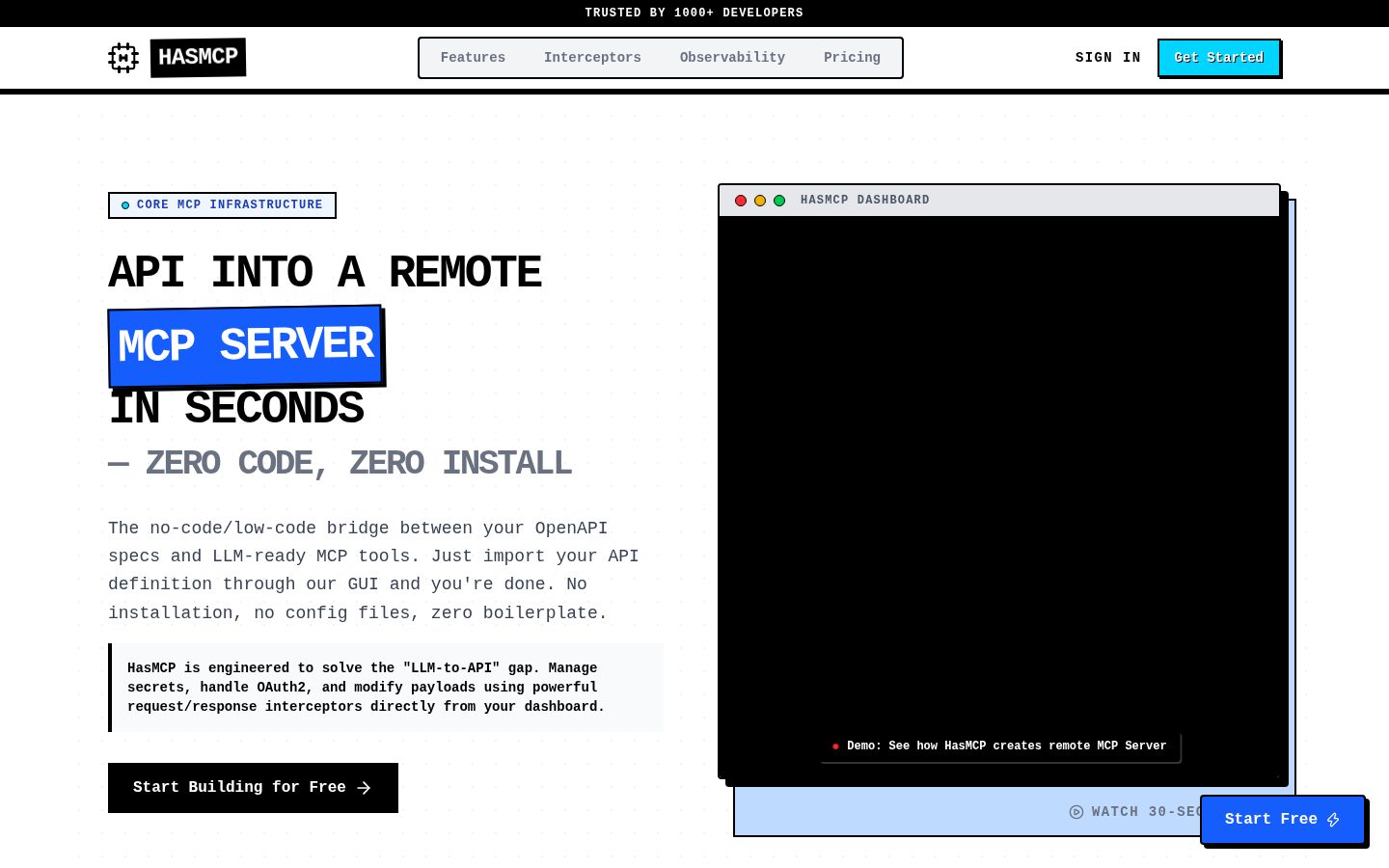The image size is (1389, 868).
Task: Click the CORE MCP INFRASTRUCTURE badge
Action: pos(222,205)
